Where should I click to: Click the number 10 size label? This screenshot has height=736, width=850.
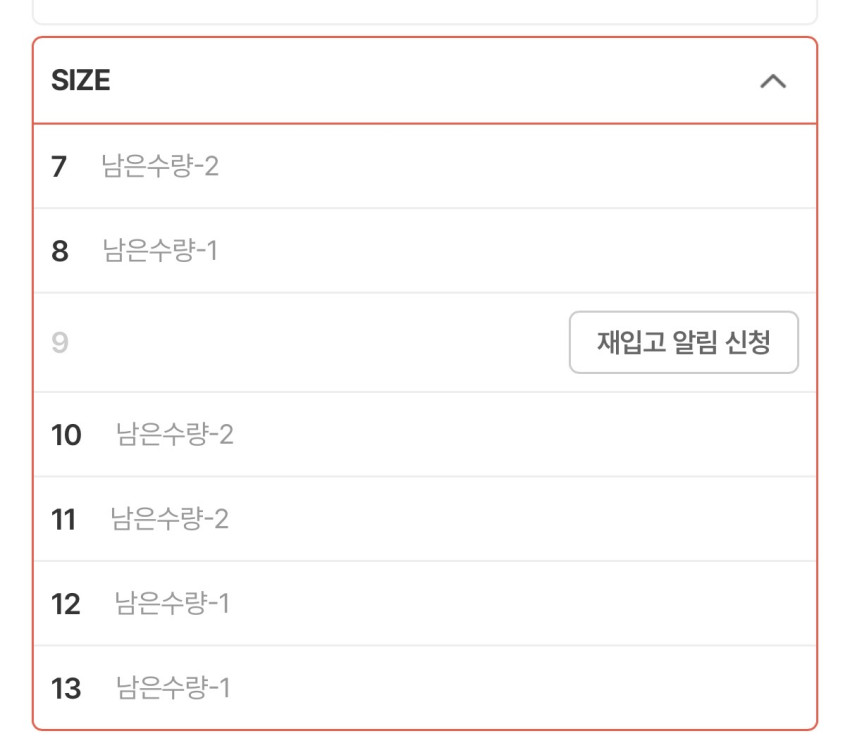(x=66, y=435)
